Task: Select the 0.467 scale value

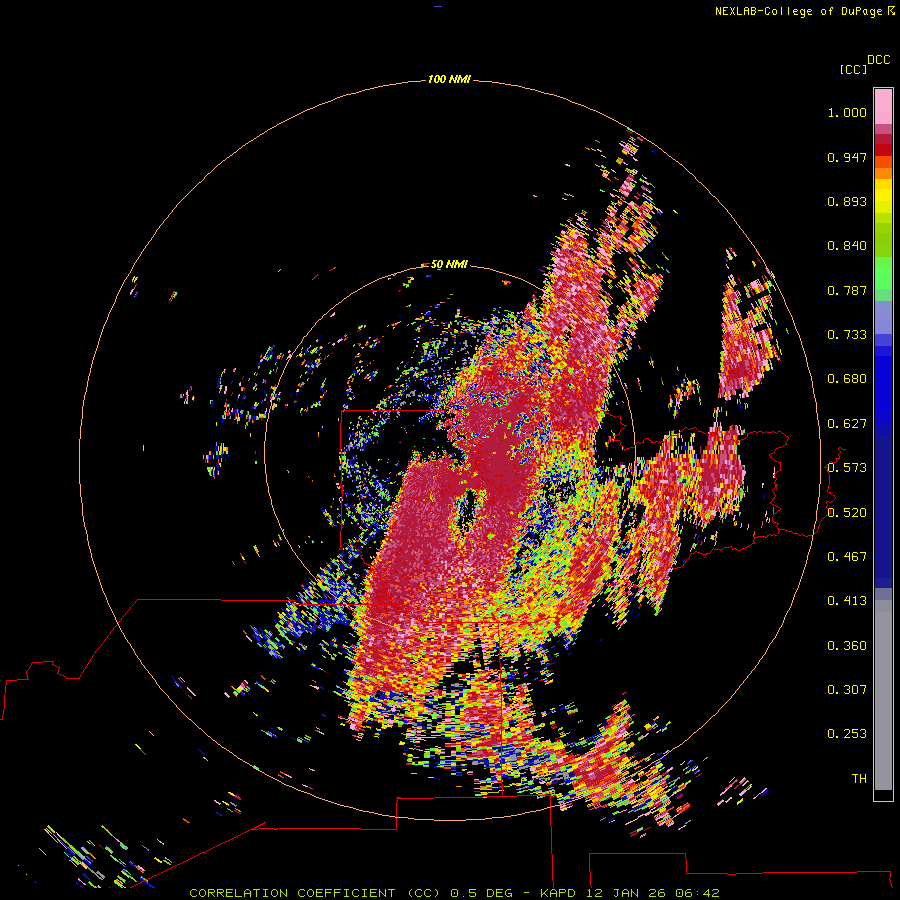Action: 847,557
